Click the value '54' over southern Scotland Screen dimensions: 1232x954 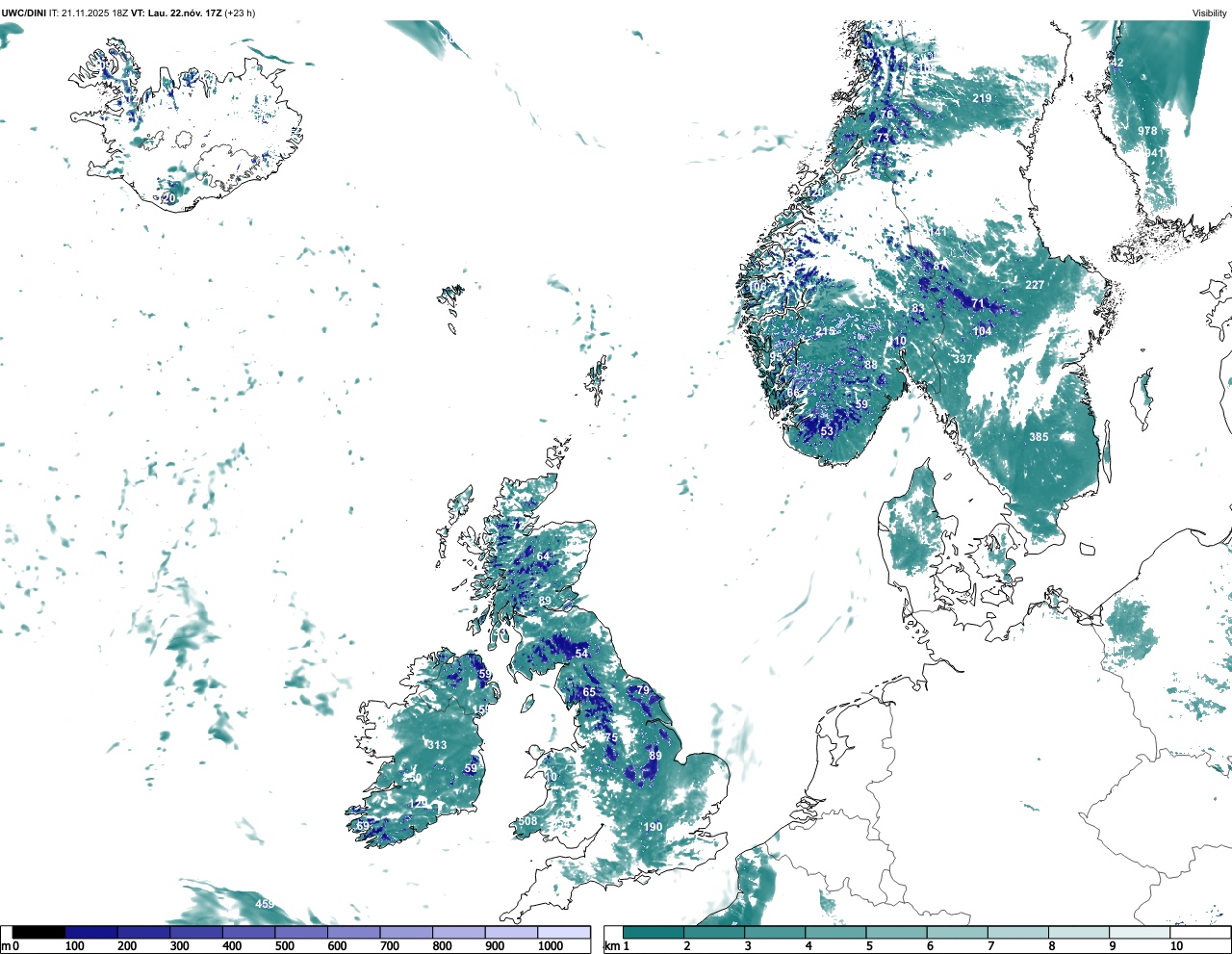pos(581,654)
